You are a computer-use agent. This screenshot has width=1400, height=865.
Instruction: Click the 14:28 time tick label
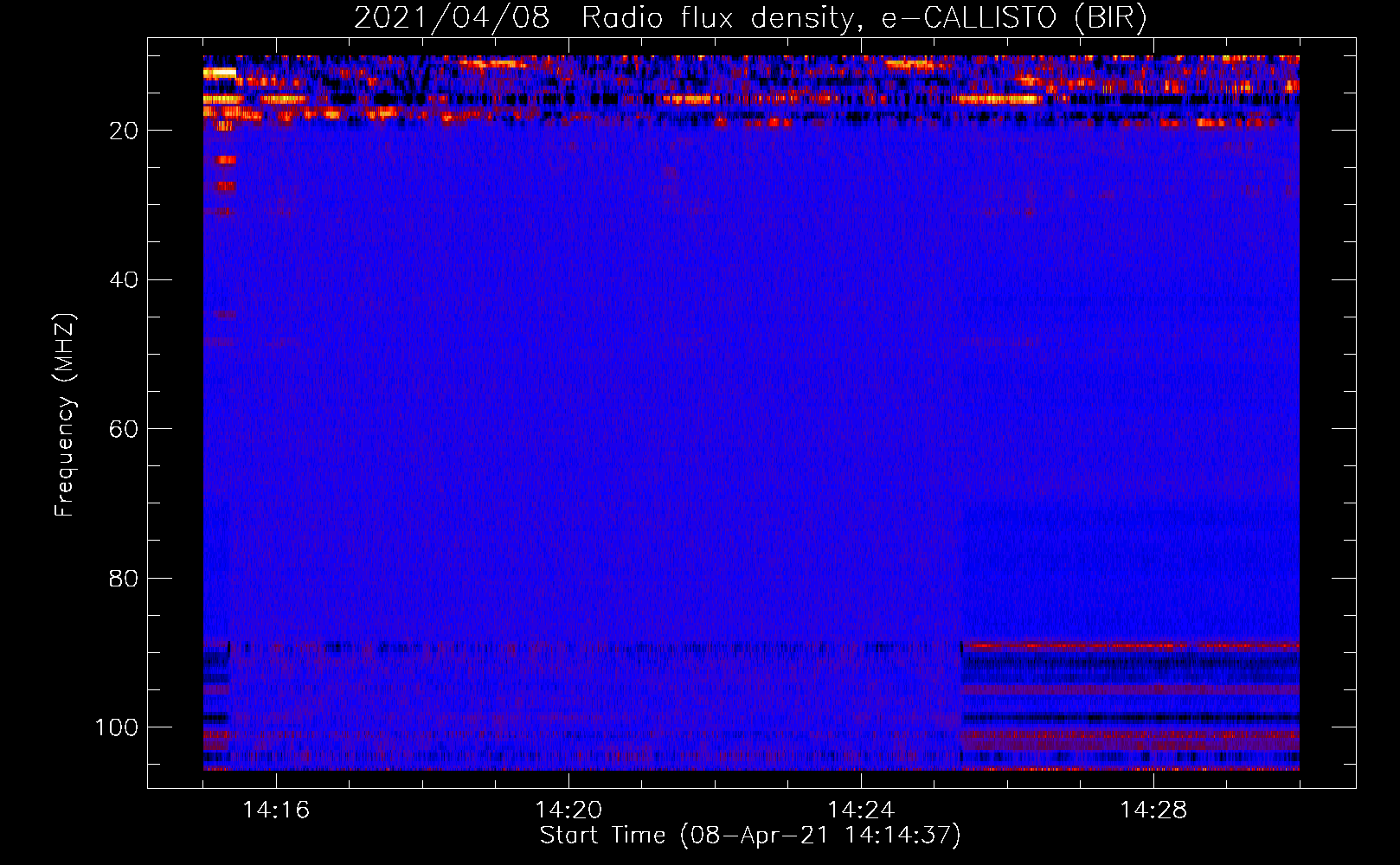pyautogui.click(x=1153, y=811)
